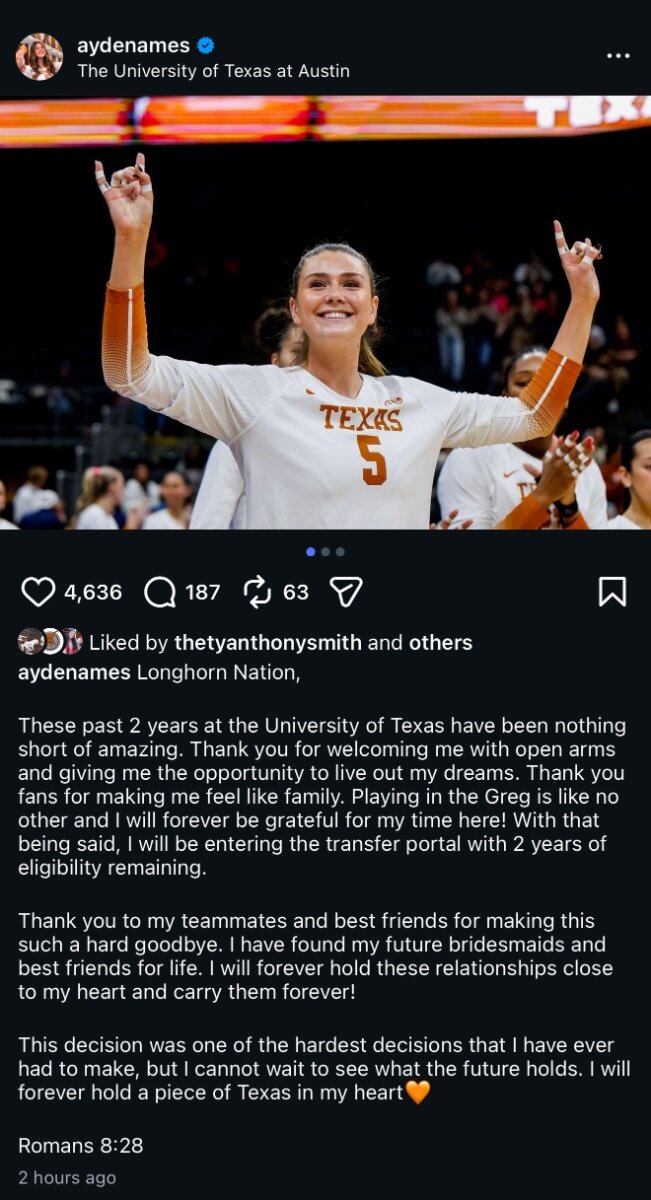Tap the volleyball player photo
The image size is (651, 1200).
325,330
